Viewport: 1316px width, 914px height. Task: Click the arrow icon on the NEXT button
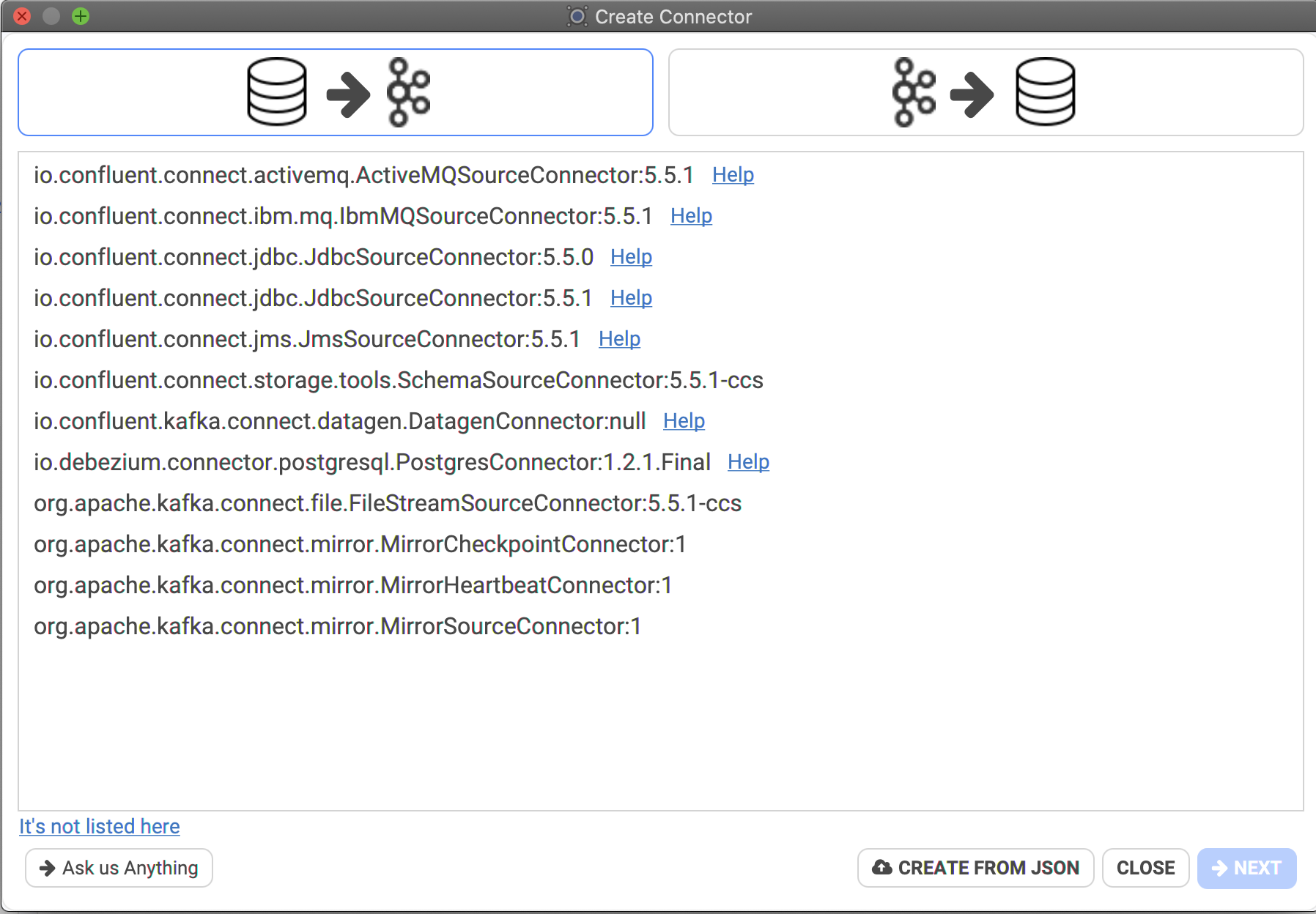1220,868
